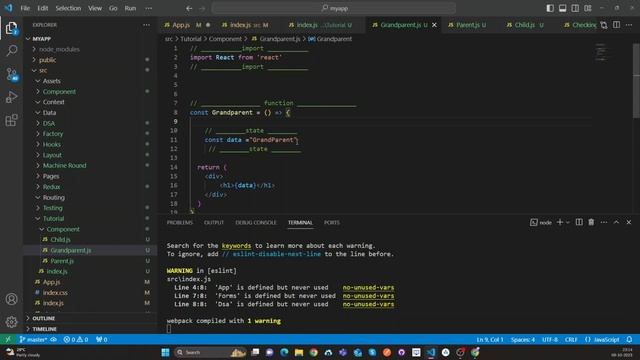This screenshot has height=360, width=640.
Task: Open Customize Layout icon
Action: [588, 8]
